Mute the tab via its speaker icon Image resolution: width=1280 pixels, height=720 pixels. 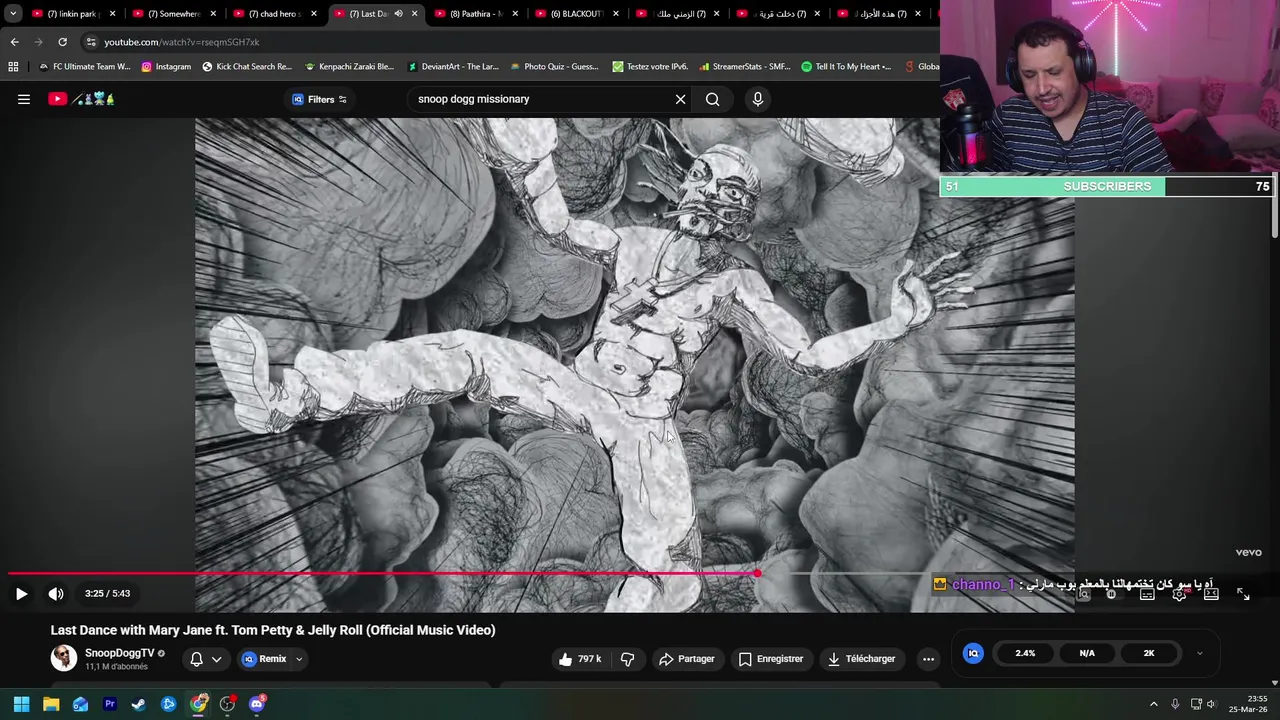[x=398, y=14]
